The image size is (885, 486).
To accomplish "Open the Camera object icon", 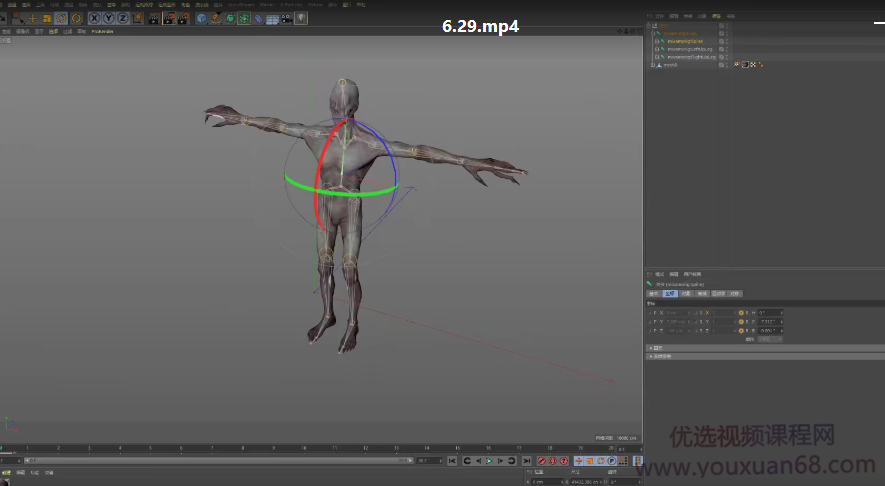I will pyautogui.click(x=287, y=18).
